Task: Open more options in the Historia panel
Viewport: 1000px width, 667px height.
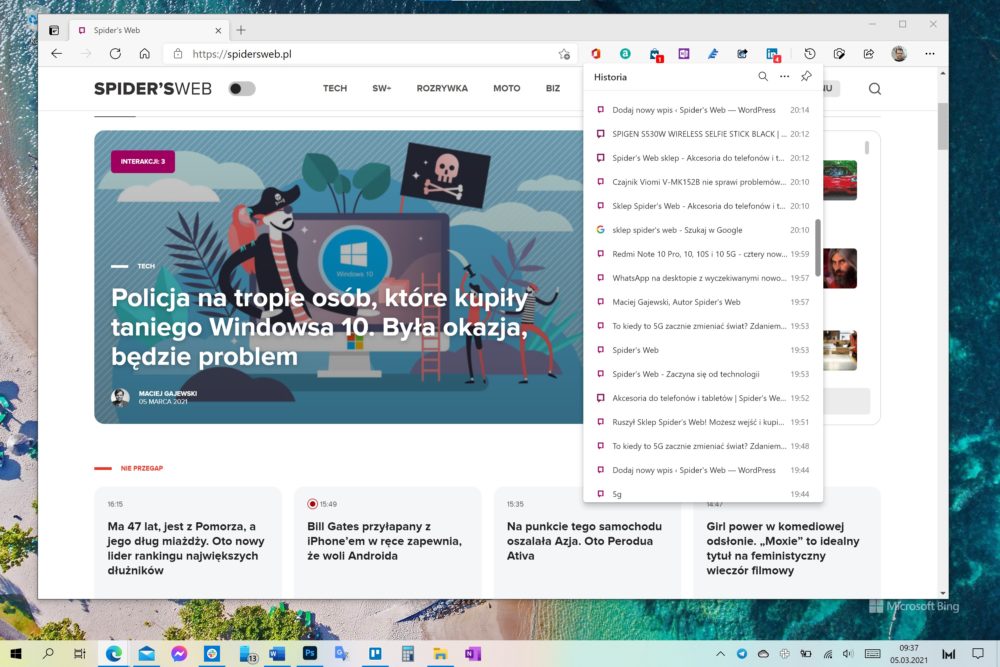Action: (x=784, y=77)
